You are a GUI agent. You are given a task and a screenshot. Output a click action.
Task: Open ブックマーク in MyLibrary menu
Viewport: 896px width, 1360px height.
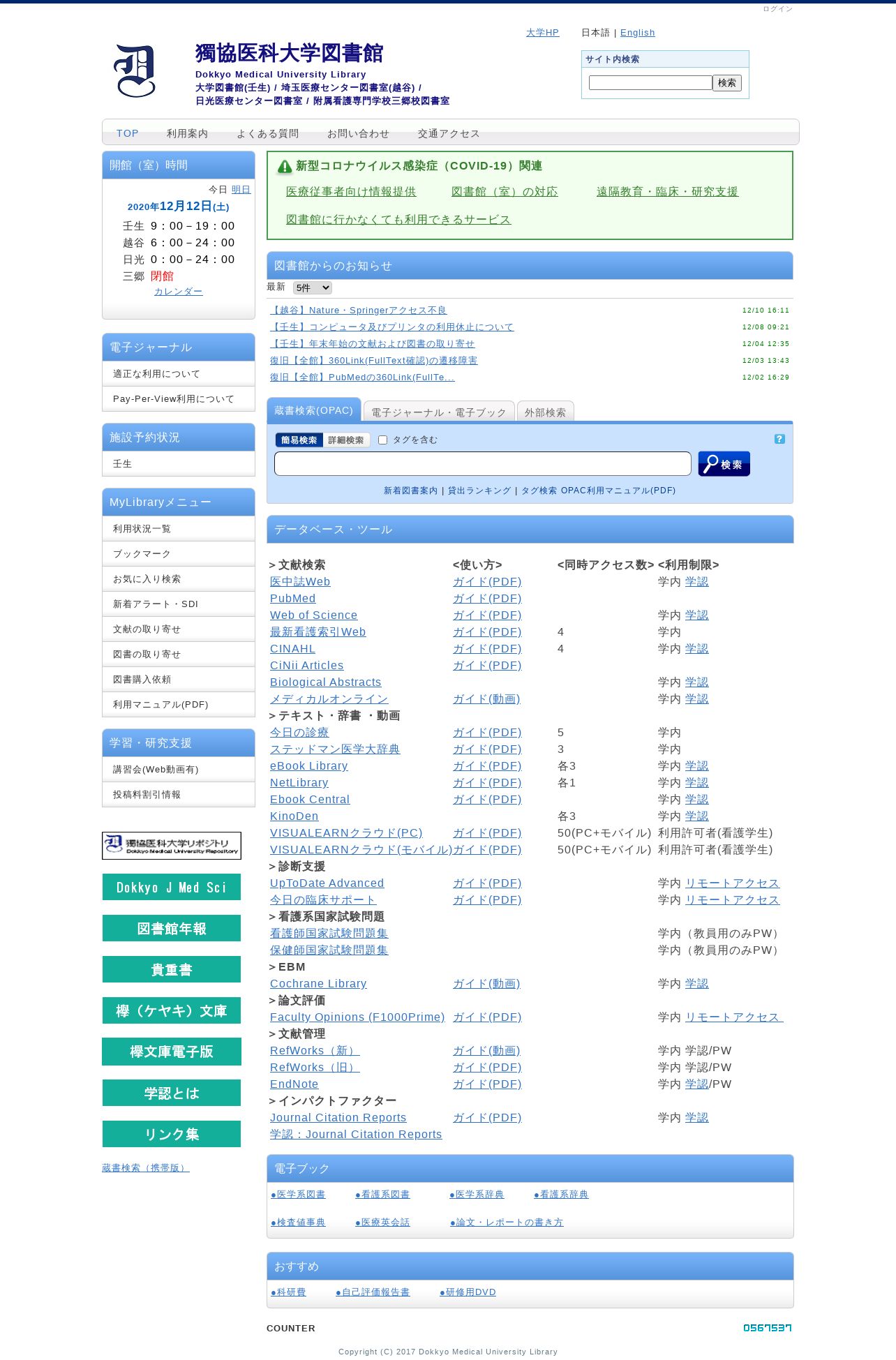tap(179, 554)
